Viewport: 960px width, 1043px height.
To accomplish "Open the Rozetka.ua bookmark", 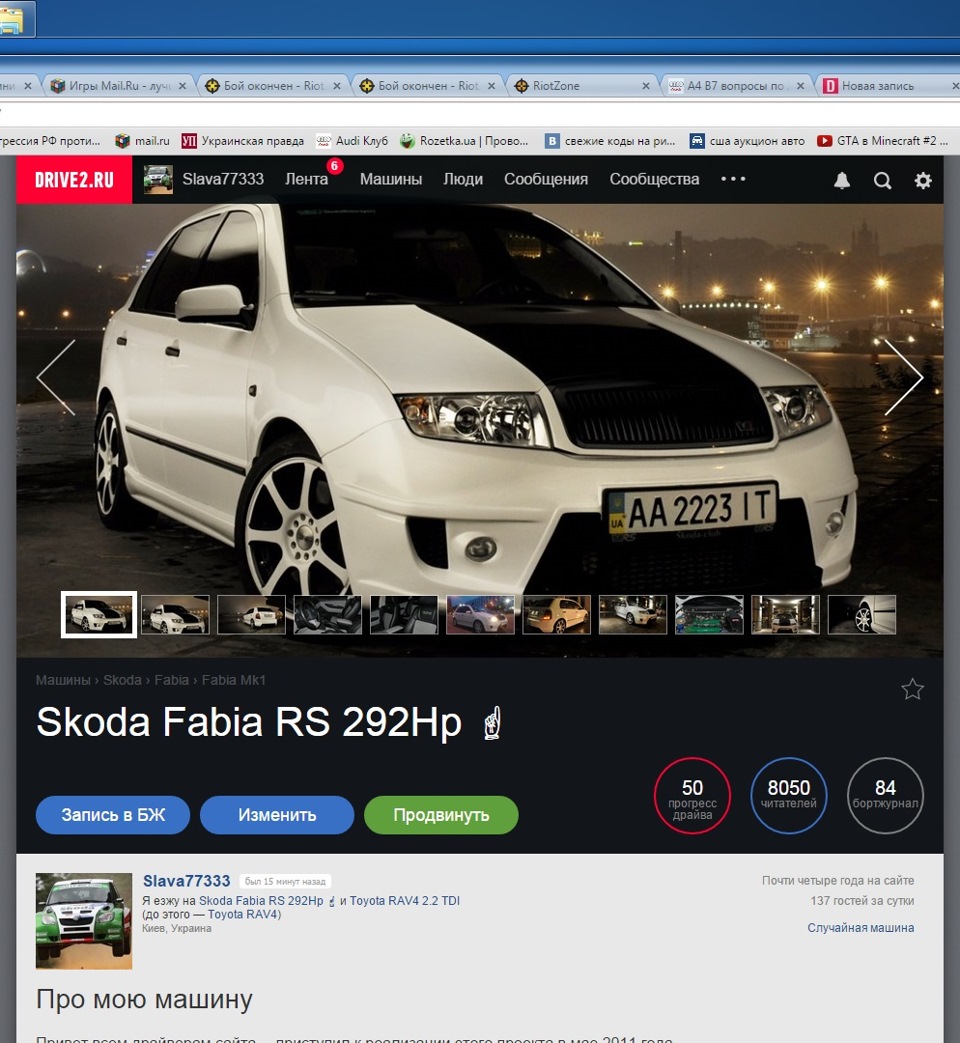I will tap(464, 141).
